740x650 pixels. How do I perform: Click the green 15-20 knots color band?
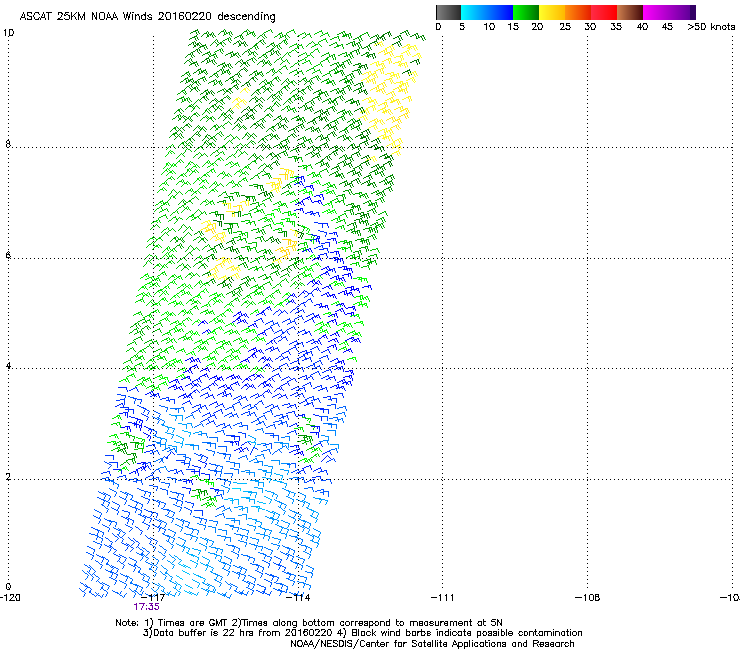[x=525, y=12]
